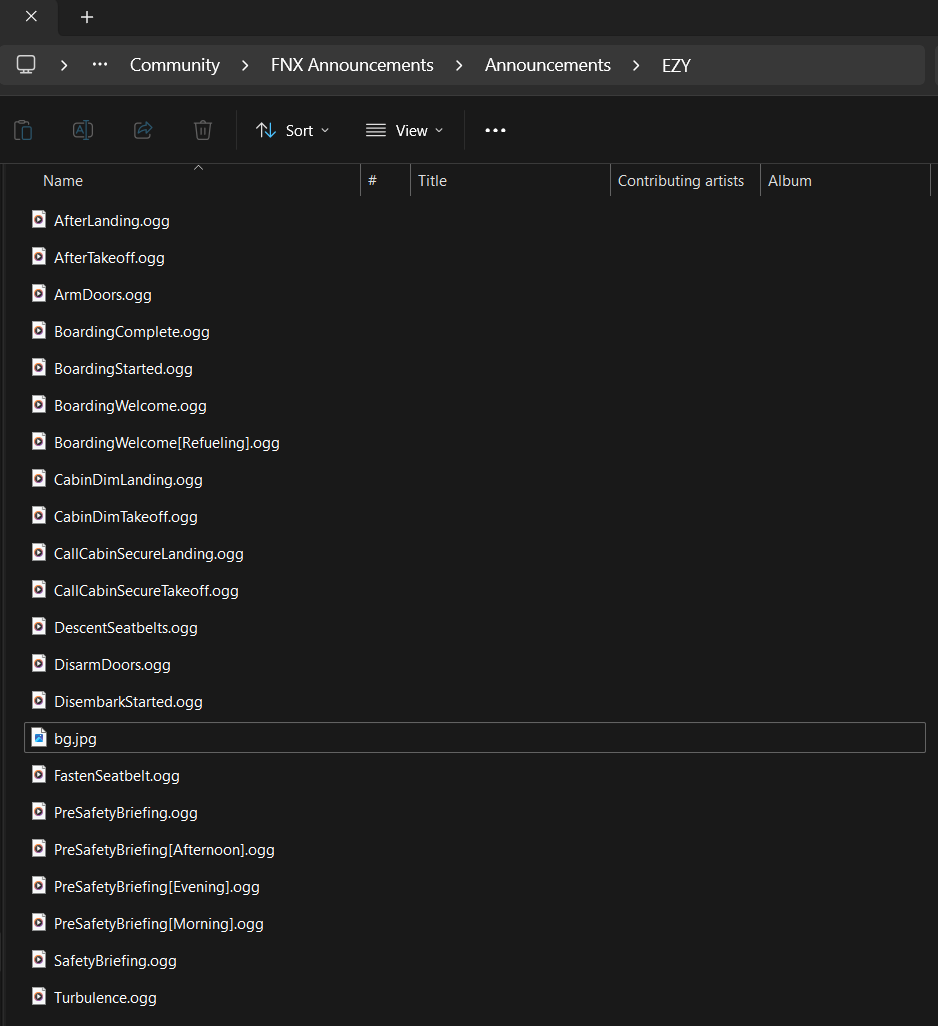Sort by # track number column header

(x=372, y=181)
